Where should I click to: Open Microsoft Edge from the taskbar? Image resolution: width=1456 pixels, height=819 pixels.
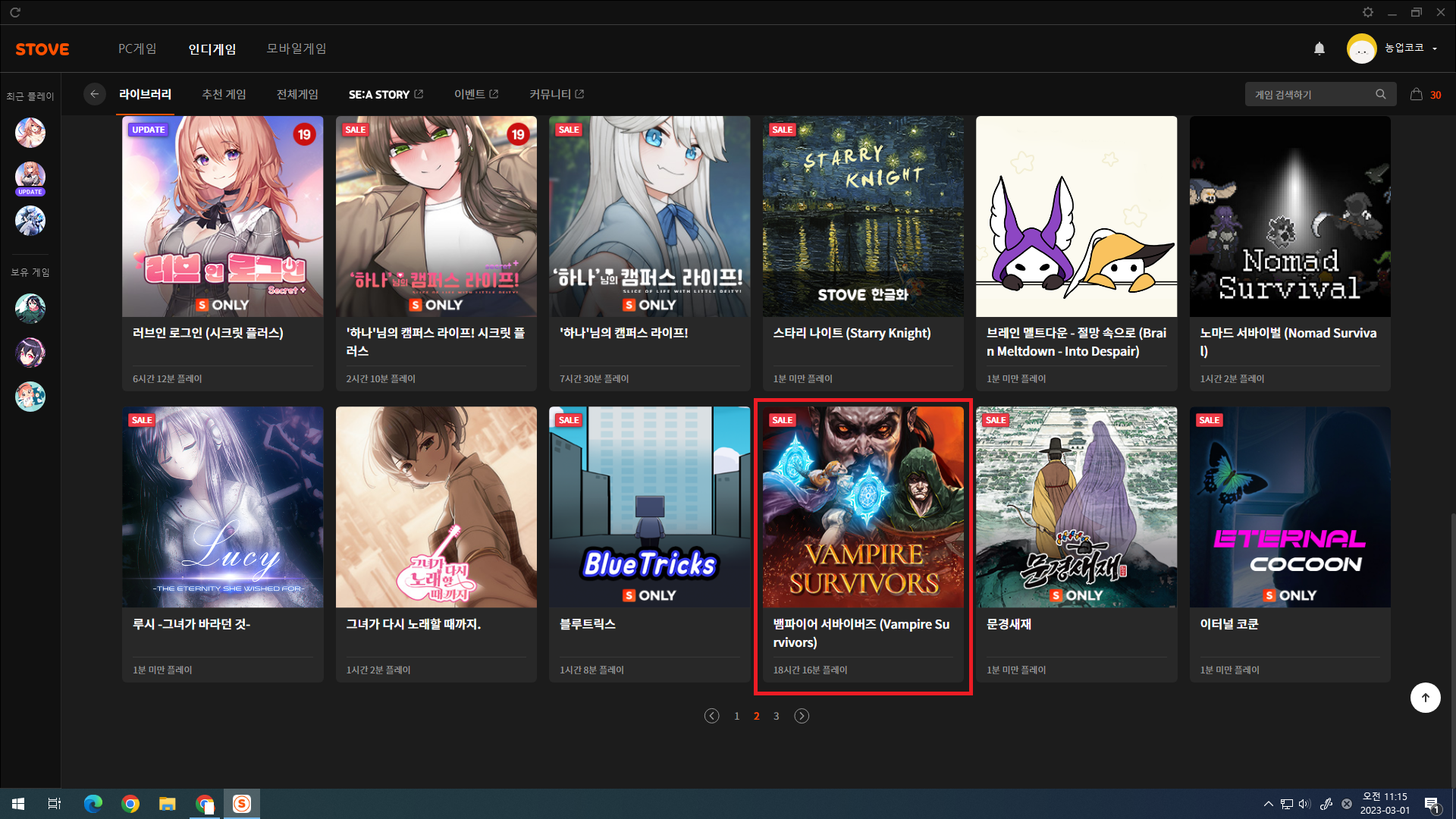(93, 804)
